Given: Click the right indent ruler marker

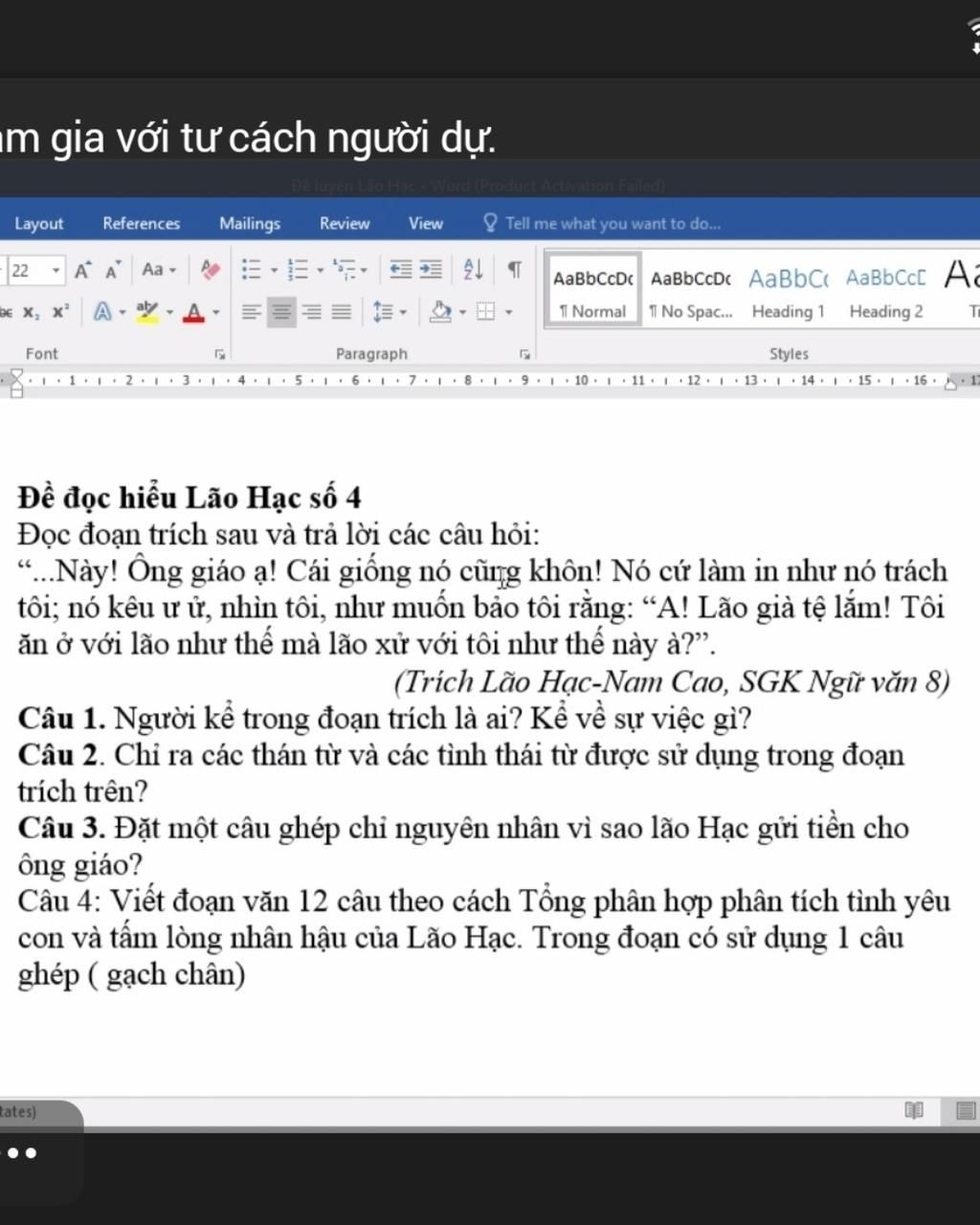Looking at the screenshot, I should pos(950,384).
